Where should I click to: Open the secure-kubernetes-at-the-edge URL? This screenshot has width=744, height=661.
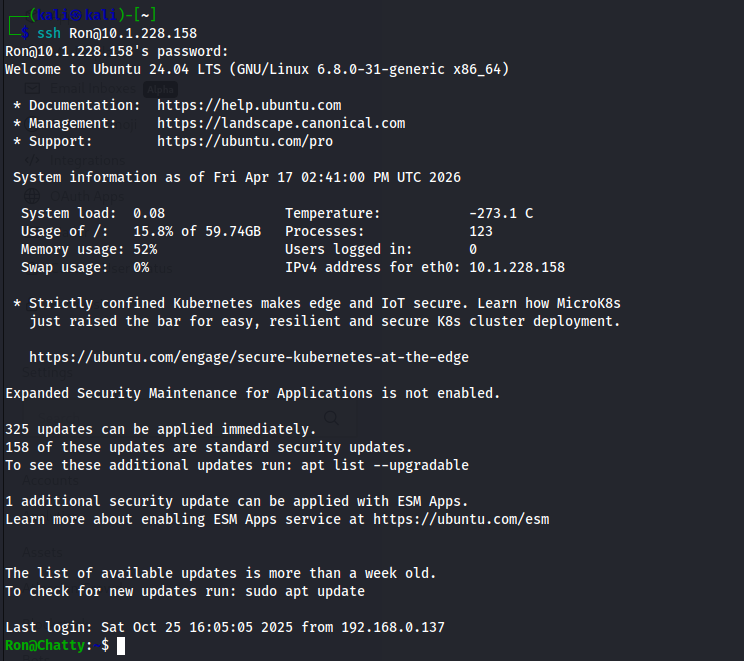pos(249,357)
